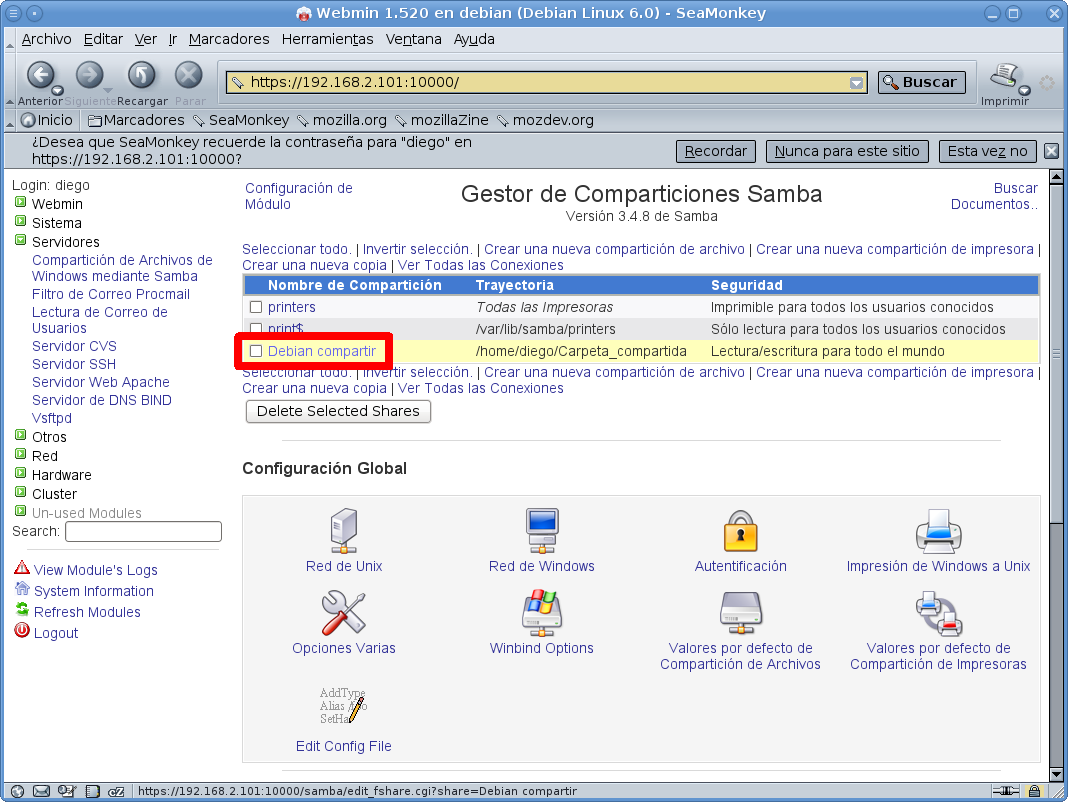The image size is (1068, 802).
Task: Open the Ayuda menu
Action: click(474, 40)
